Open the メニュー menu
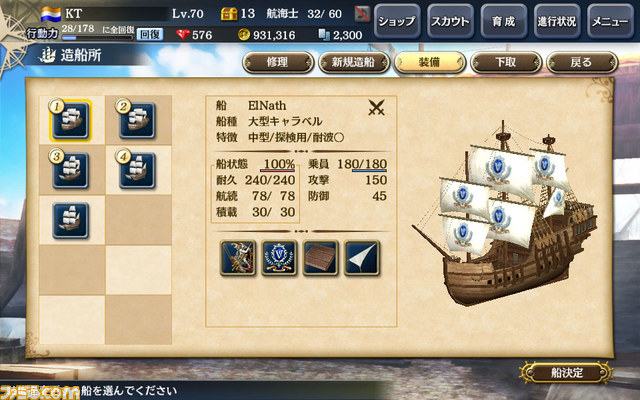Image resolution: width=640 pixels, height=400 pixels. pyautogui.click(x=610, y=21)
